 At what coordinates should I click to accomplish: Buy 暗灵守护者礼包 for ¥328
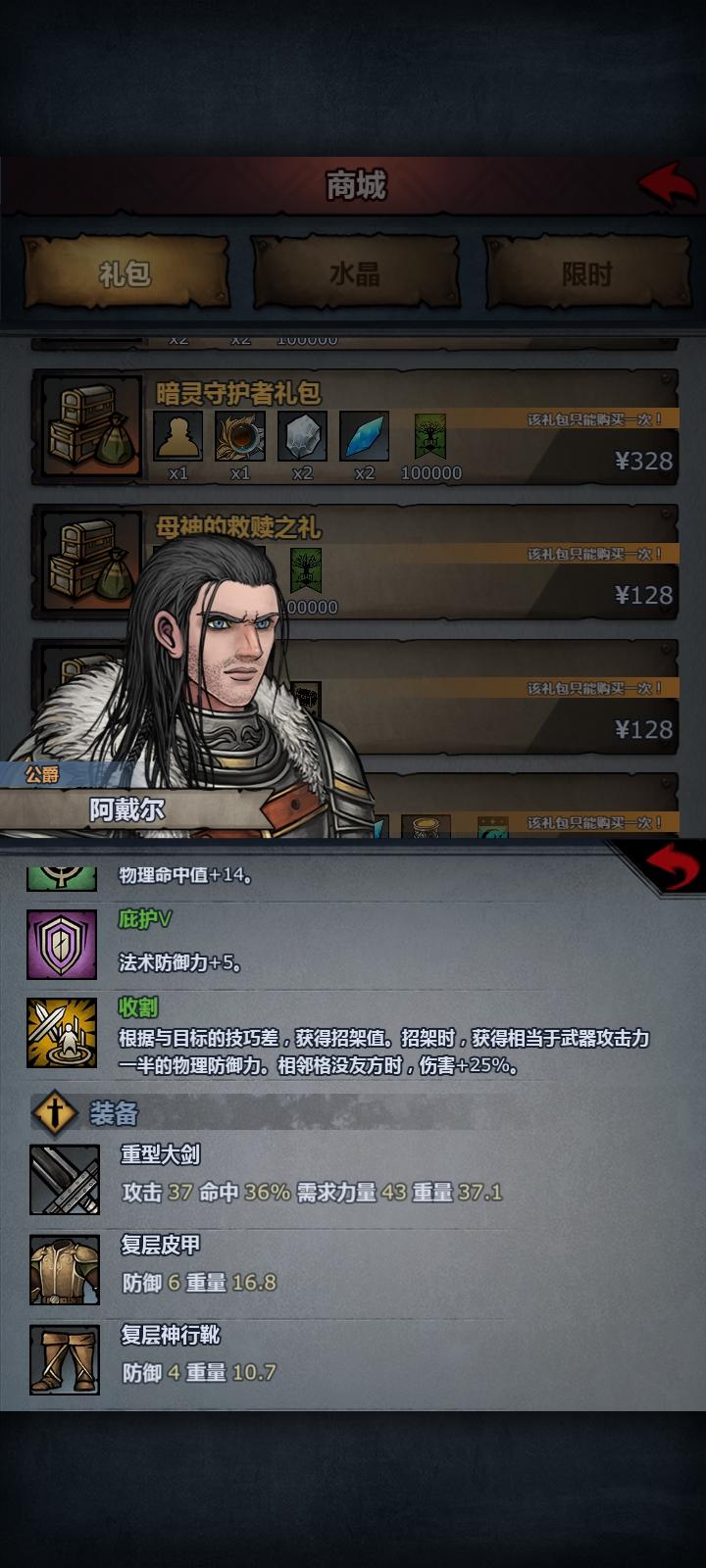(643, 461)
